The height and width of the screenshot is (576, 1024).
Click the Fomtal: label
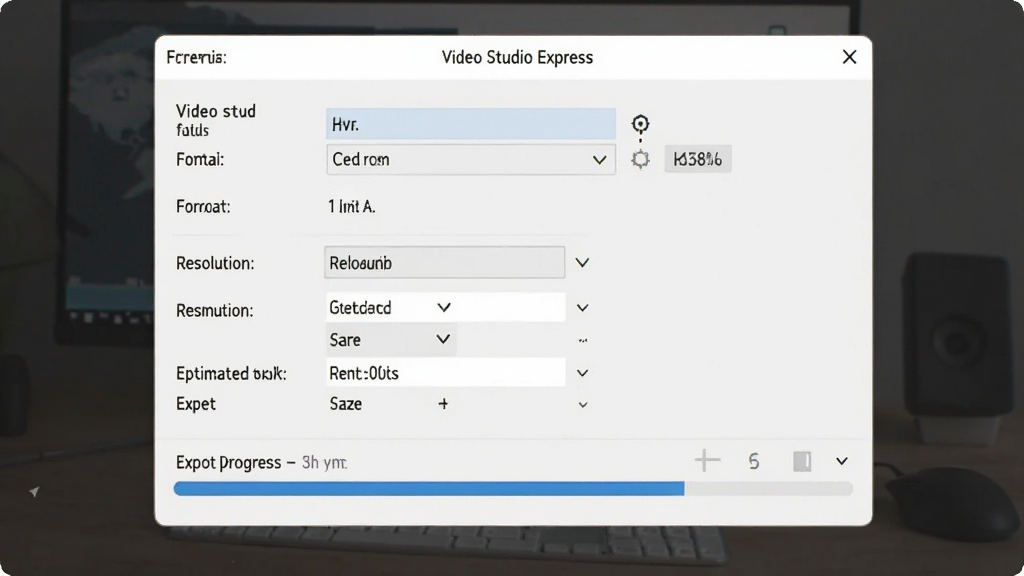[200, 159]
